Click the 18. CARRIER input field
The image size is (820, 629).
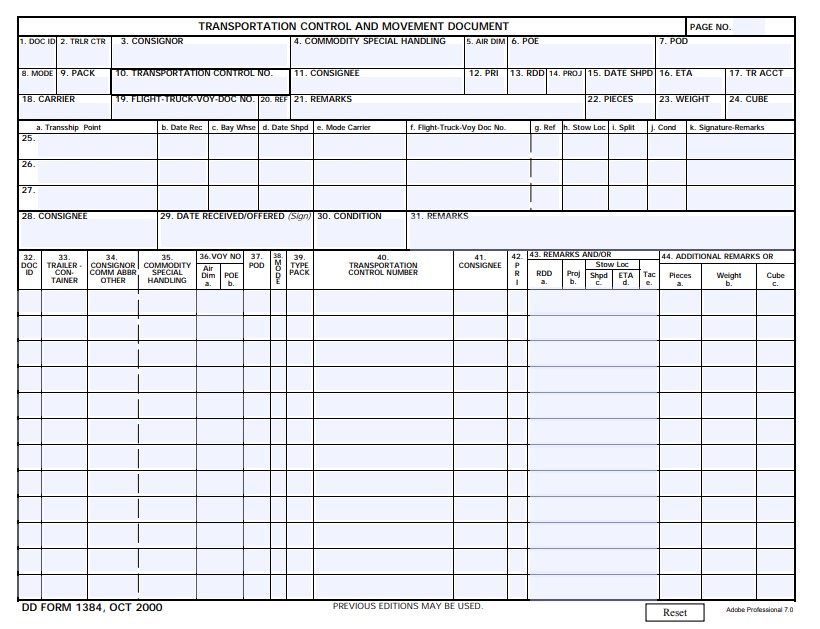click(64, 111)
